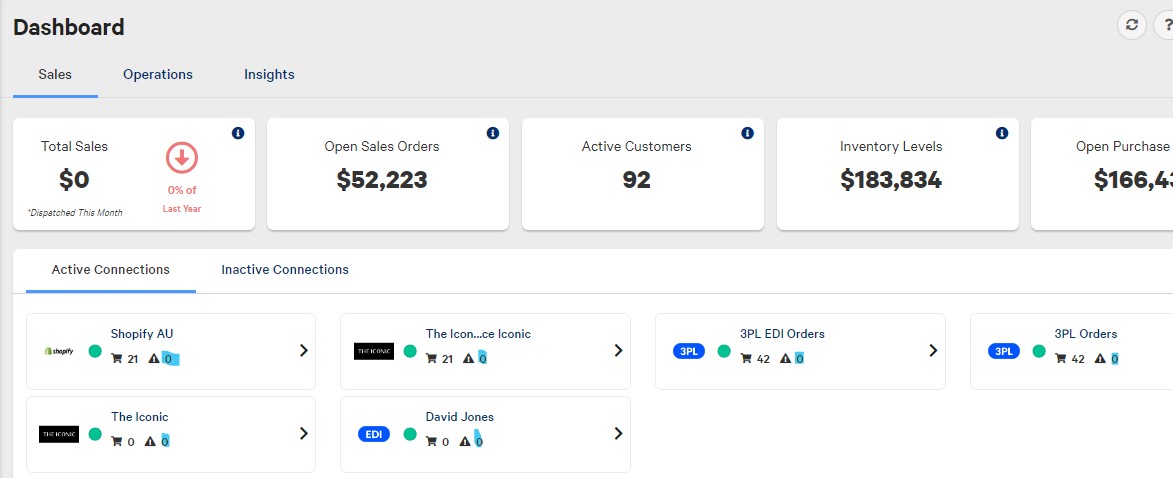The image size is (1173, 478).
Task: Click the refresh dashboard icon
Action: 1131,26
